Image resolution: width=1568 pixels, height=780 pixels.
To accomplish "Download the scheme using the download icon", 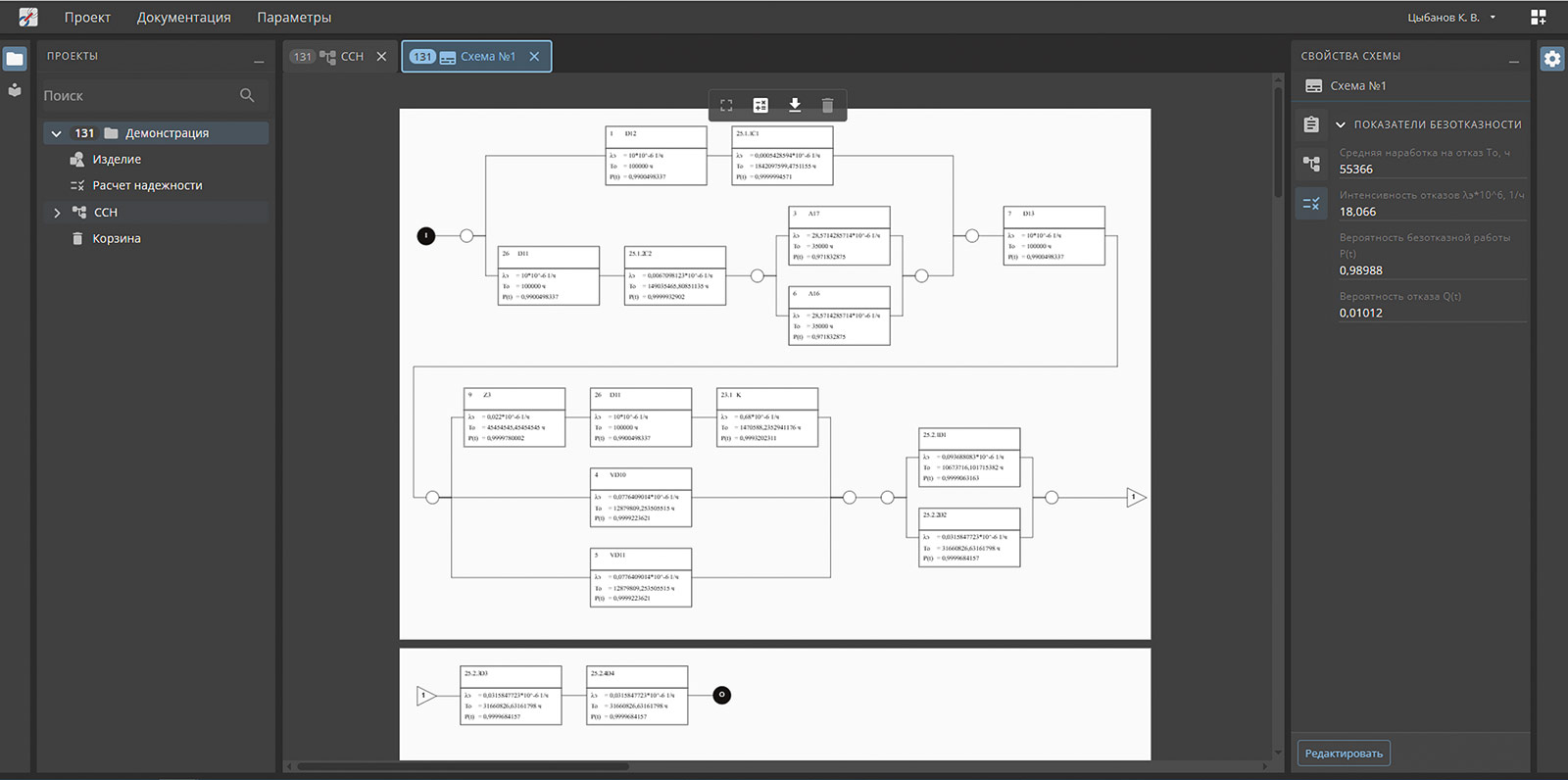I will tap(795, 105).
